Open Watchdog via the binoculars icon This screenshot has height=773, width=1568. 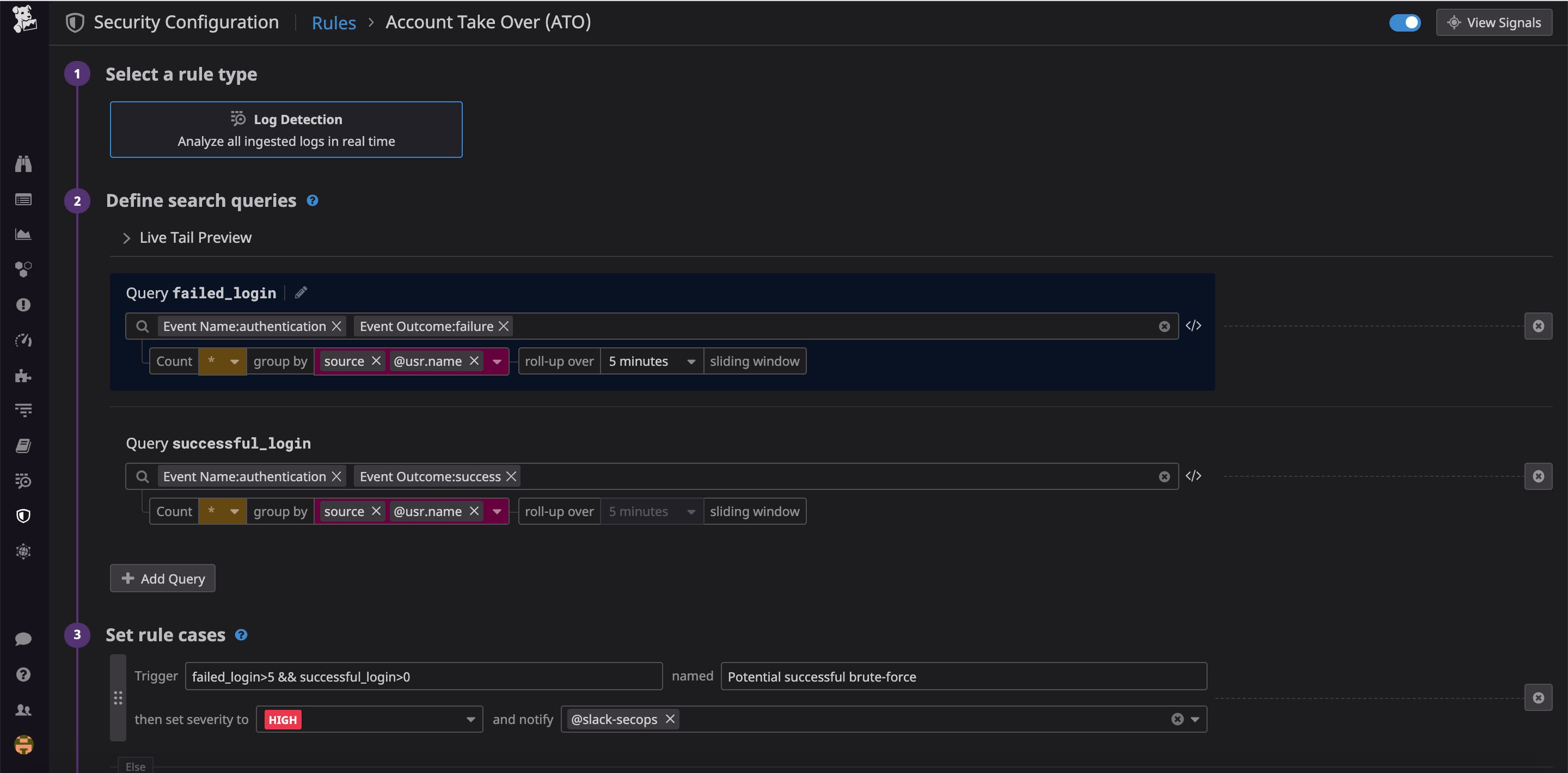pos(23,163)
